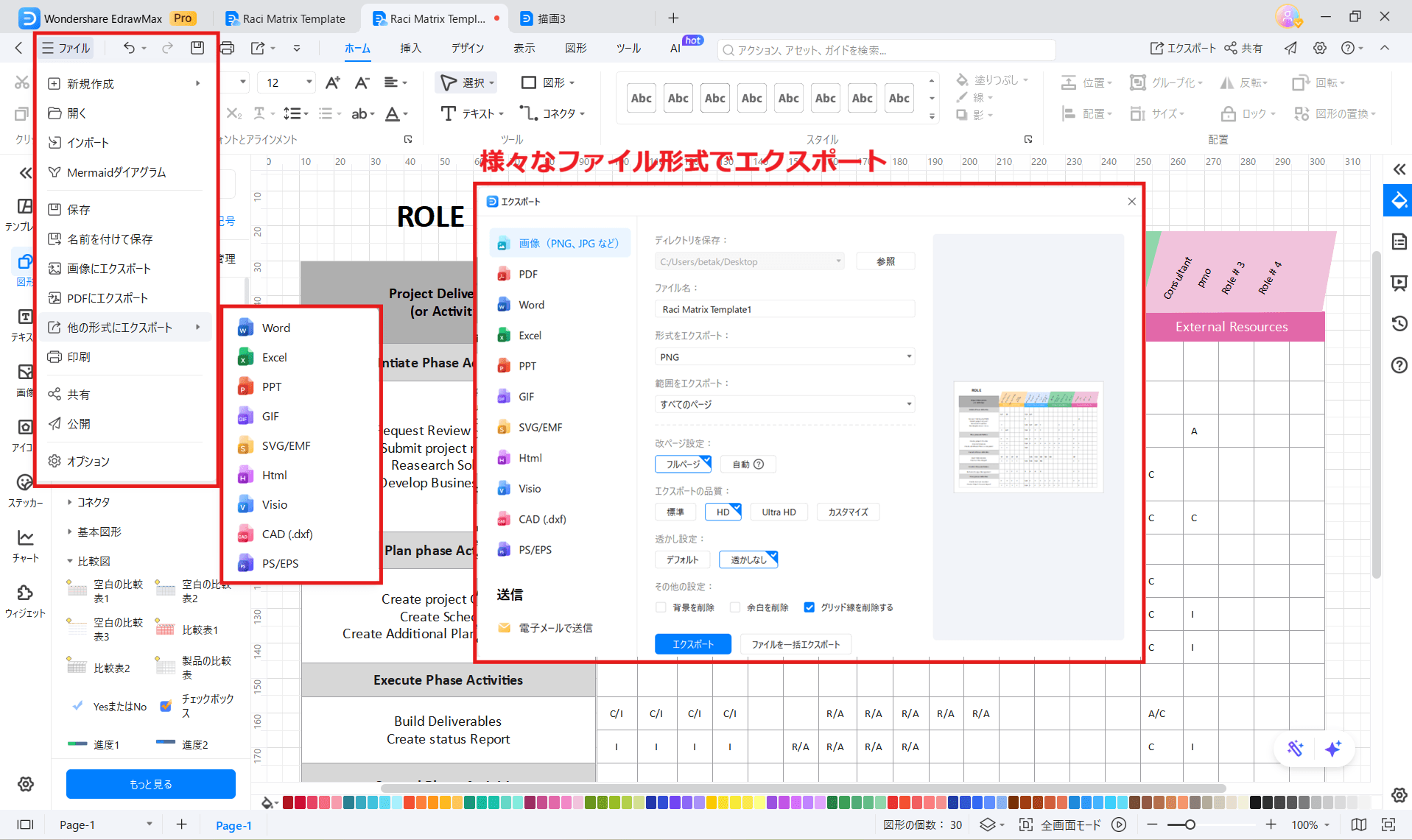Switch to the Design ribbon tab
Viewport: 1412px width, 840px height.
coord(468,48)
